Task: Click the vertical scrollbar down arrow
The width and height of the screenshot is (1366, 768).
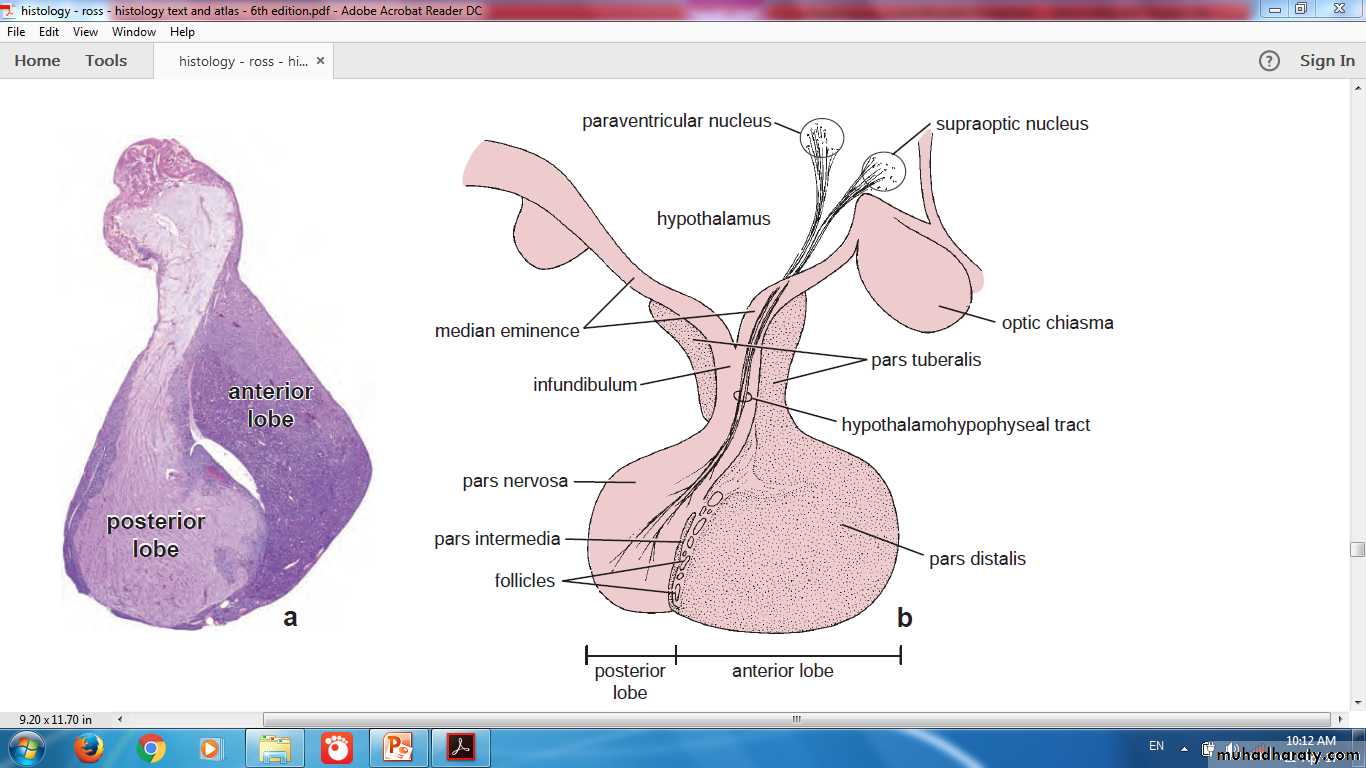Action: (x=1357, y=703)
